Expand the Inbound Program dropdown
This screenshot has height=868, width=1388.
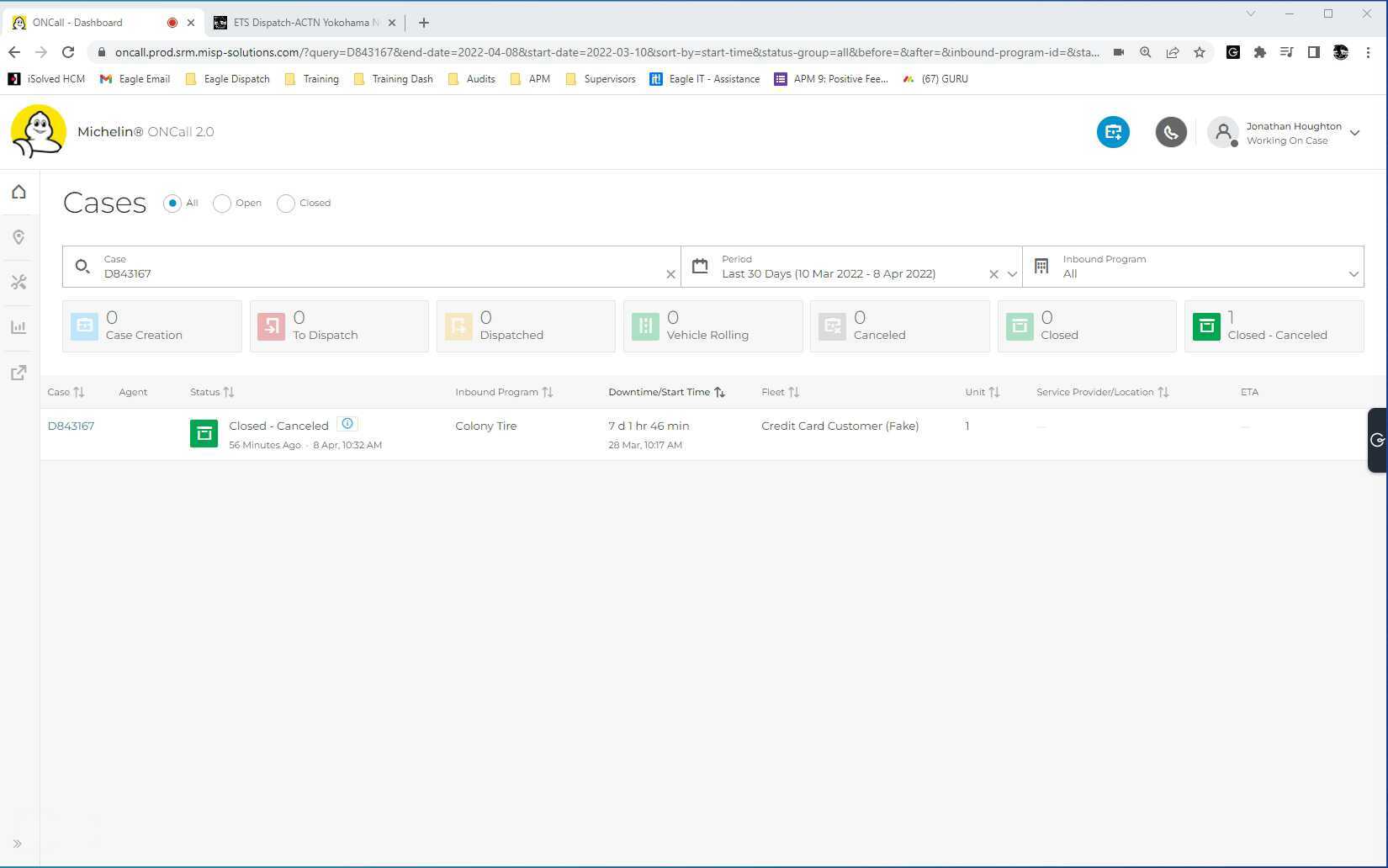(x=1352, y=273)
